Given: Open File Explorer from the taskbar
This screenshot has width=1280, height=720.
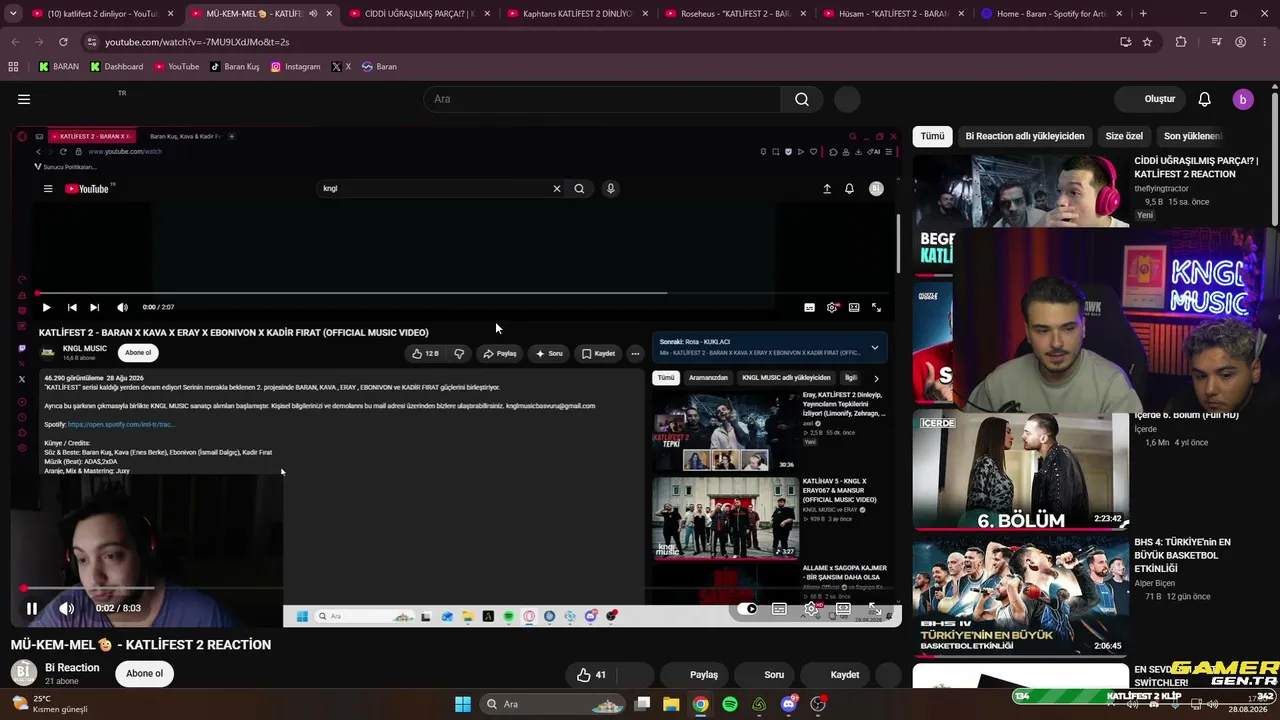Looking at the screenshot, I should click(671, 704).
